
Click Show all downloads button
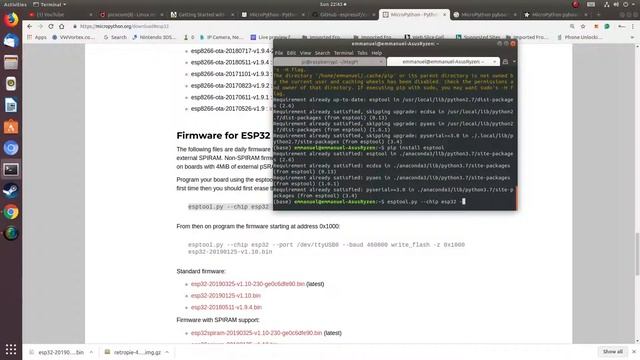tap(613, 352)
